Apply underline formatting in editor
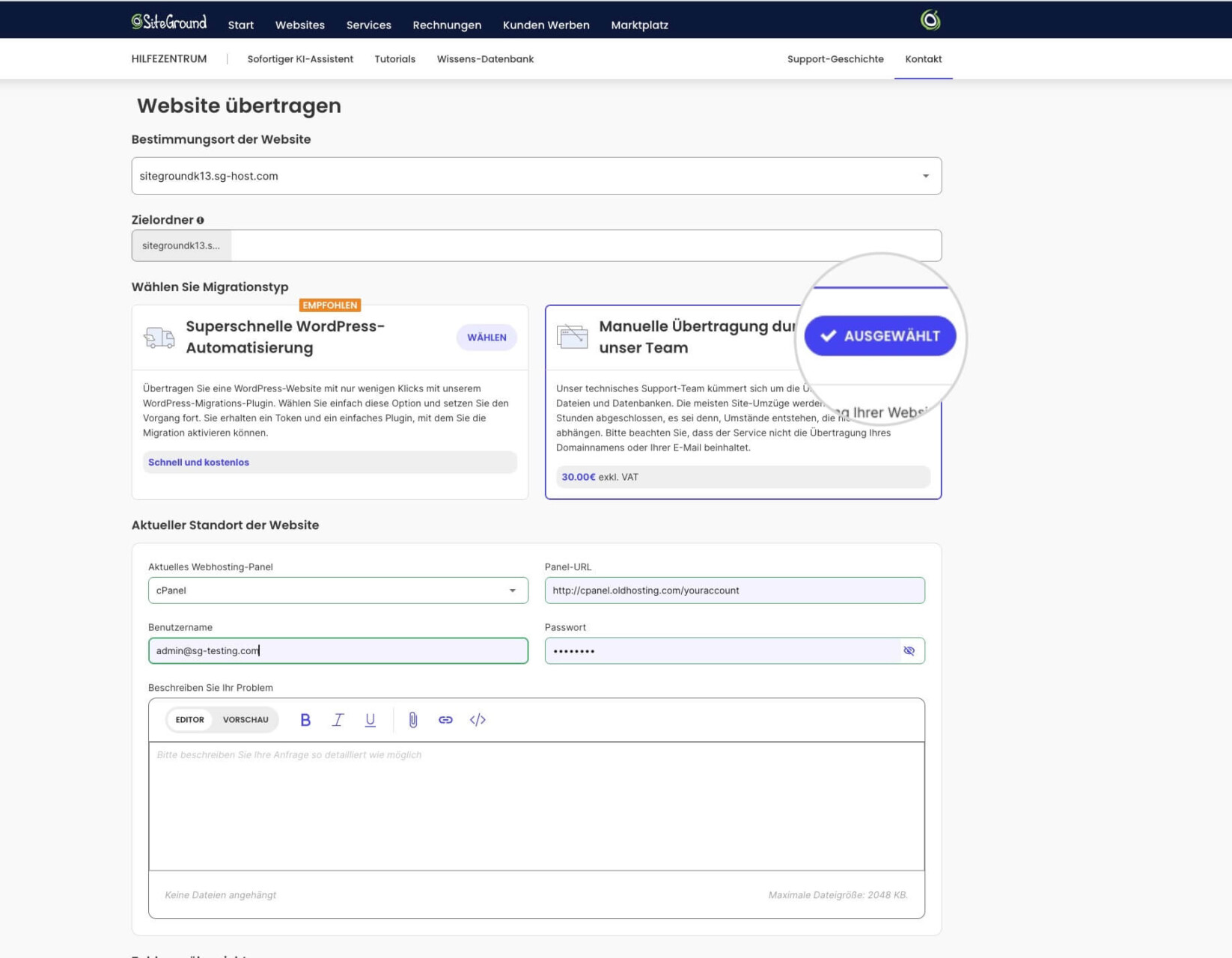Viewport: 1232px width, 958px height. click(x=370, y=720)
